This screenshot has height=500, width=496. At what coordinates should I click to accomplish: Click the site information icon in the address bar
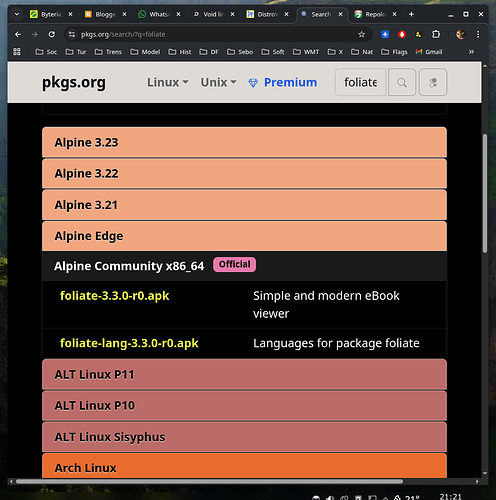(72, 34)
